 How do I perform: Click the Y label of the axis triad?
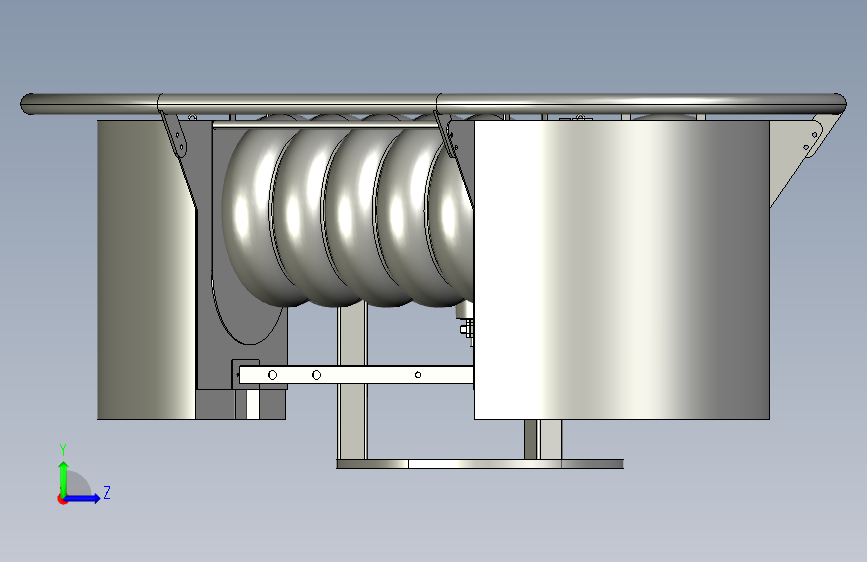(x=63, y=450)
